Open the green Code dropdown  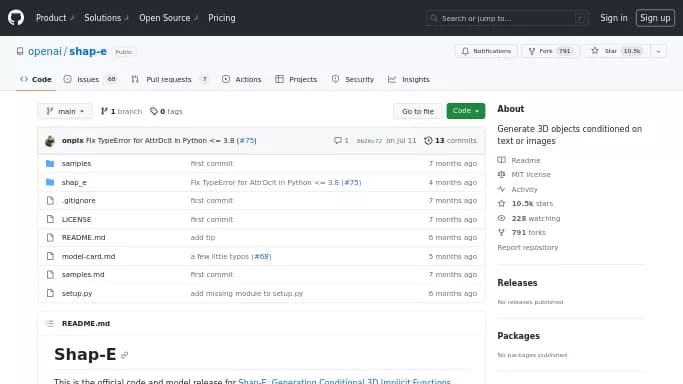tap(466, 111)
